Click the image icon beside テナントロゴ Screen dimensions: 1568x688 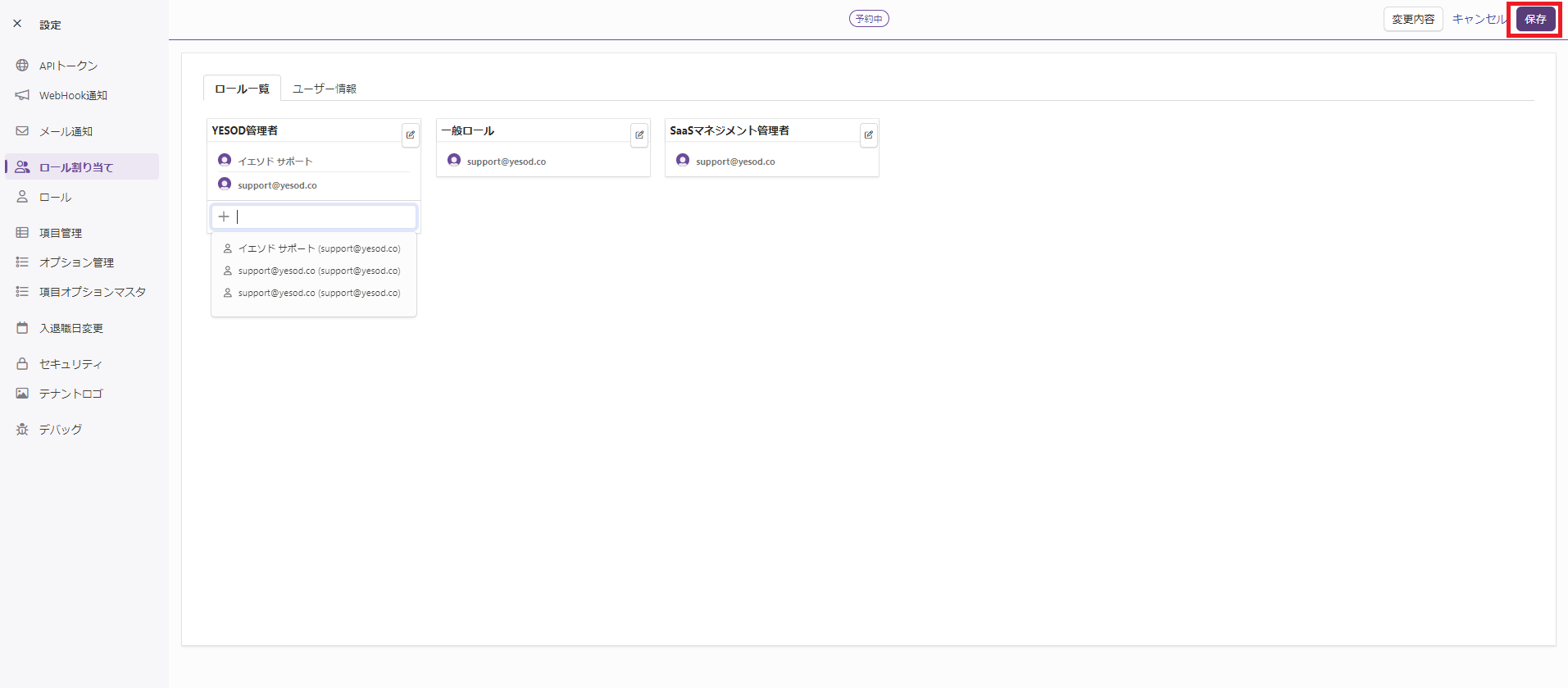click(x=22, y=394)
